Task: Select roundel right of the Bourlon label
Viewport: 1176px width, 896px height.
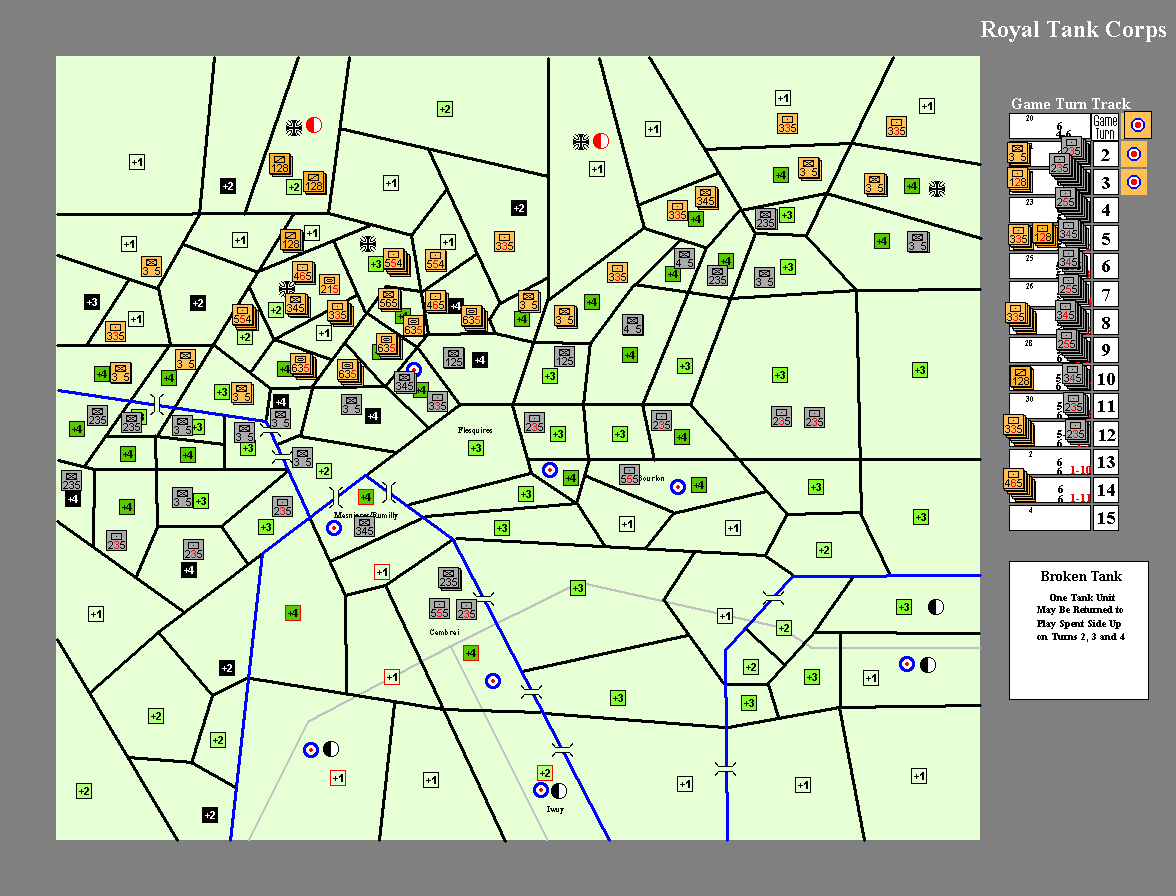Action: tap(677, 487)
